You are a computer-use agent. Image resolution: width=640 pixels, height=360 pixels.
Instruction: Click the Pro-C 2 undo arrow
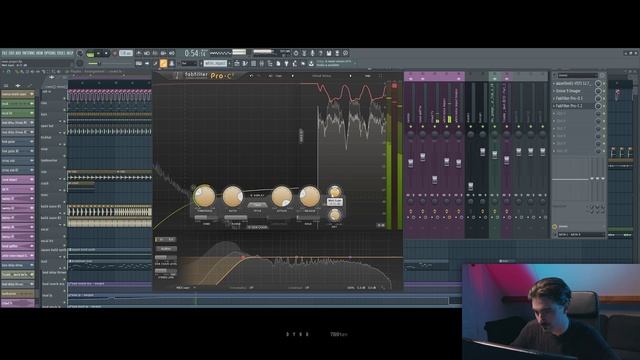(x=251, y=76)
